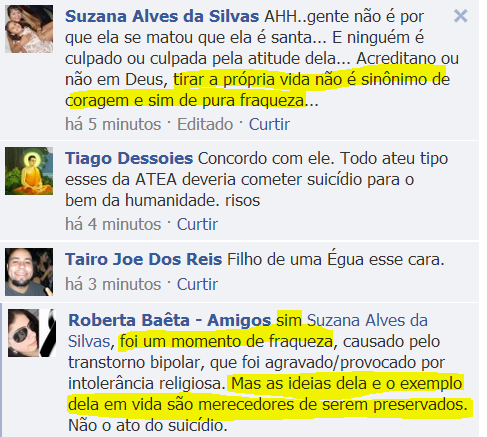
Task: Click the Roberta Baêta - Amigos name
Action: 170,320
